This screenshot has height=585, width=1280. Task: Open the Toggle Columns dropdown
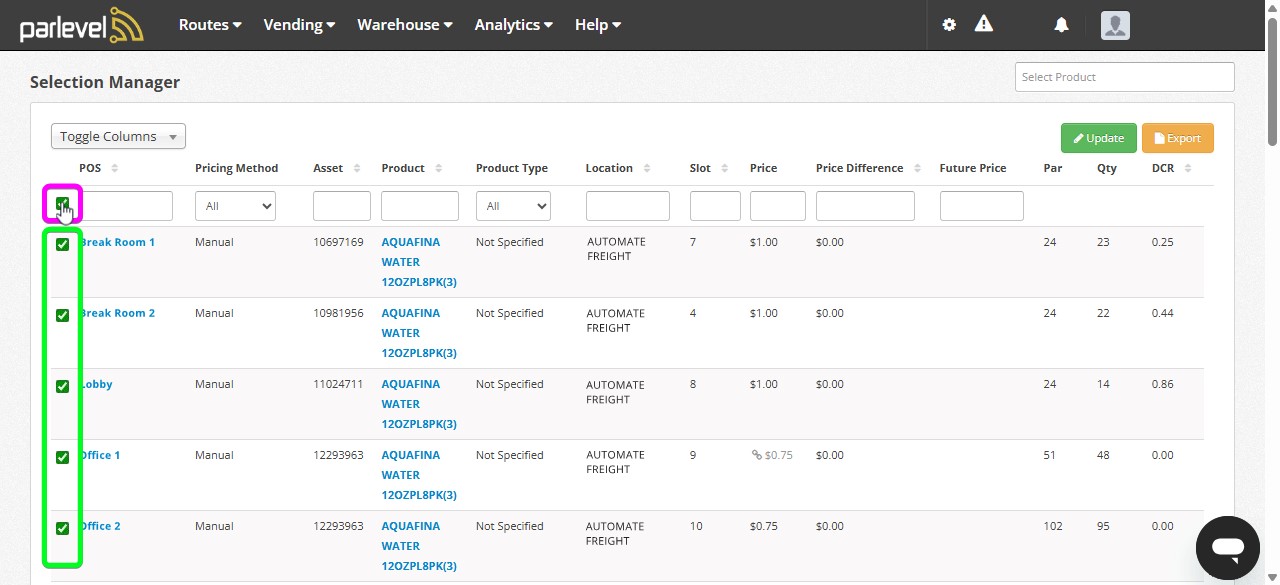pos(117,136)
